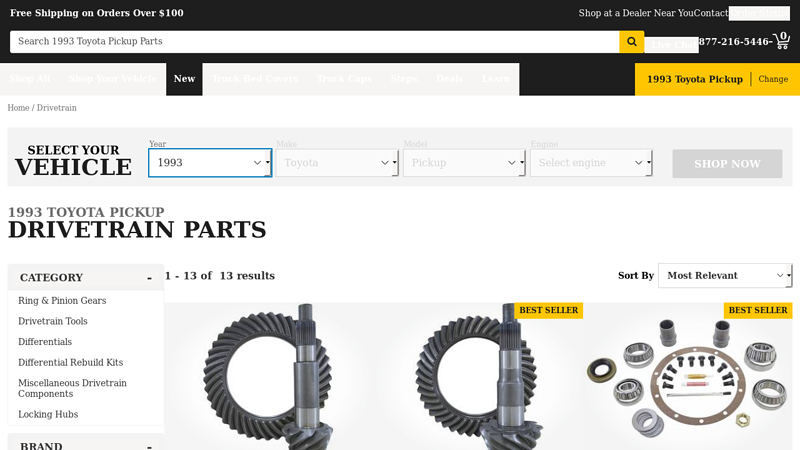The width and height of the screenshot is (800, 450).
Task: Open the differential rebuild kit product image
Action: coord(688,377)
